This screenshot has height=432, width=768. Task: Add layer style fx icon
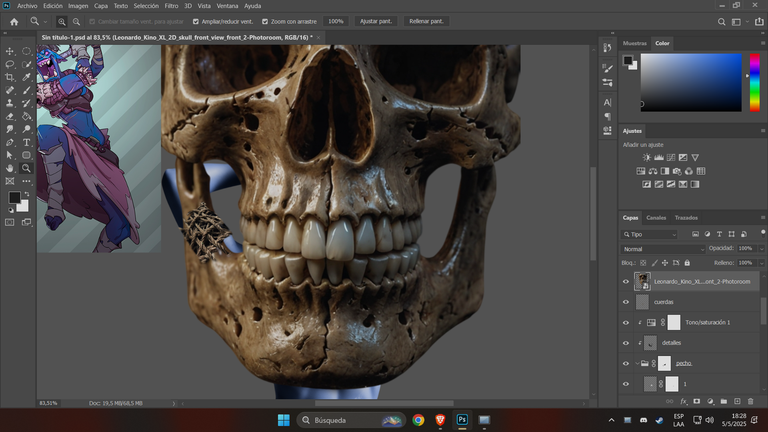click(683, 401)
